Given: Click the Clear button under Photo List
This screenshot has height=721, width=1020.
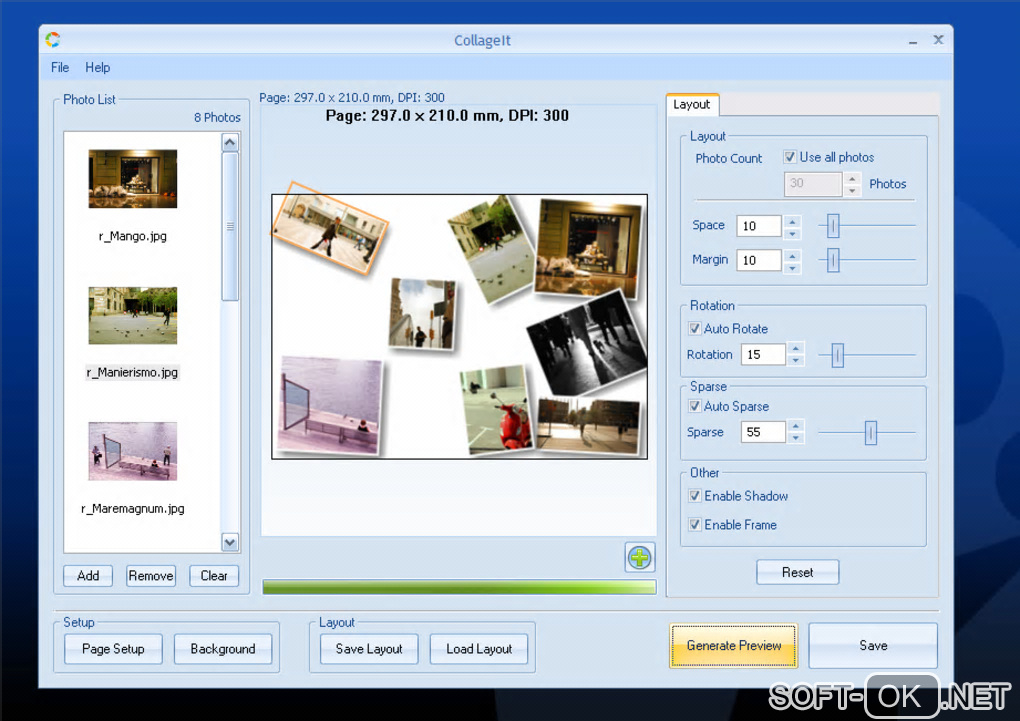Looking at the screenshot, I should 214,576.
